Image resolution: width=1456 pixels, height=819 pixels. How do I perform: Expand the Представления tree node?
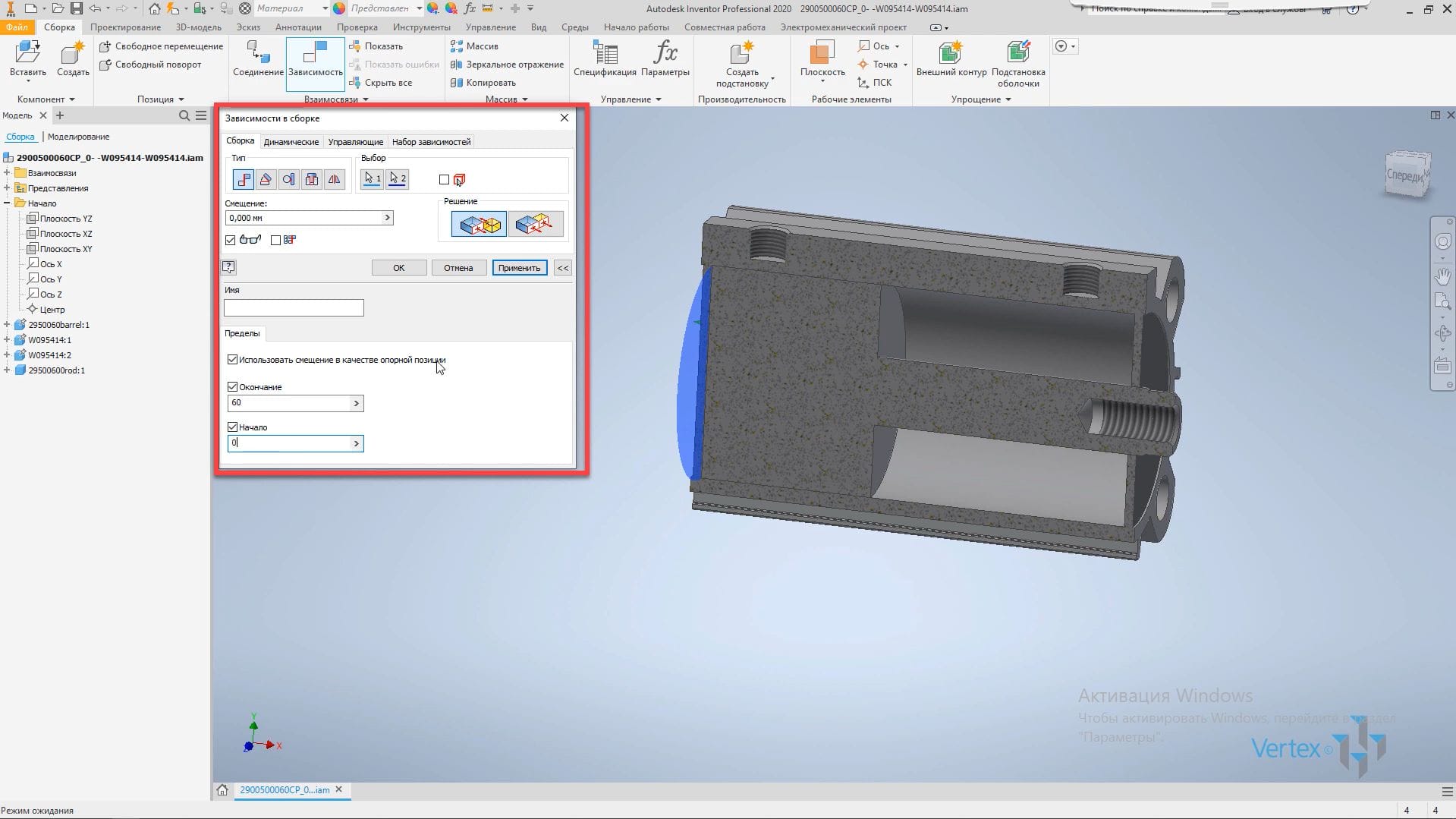pyautogui.click(x=7, y=188)
